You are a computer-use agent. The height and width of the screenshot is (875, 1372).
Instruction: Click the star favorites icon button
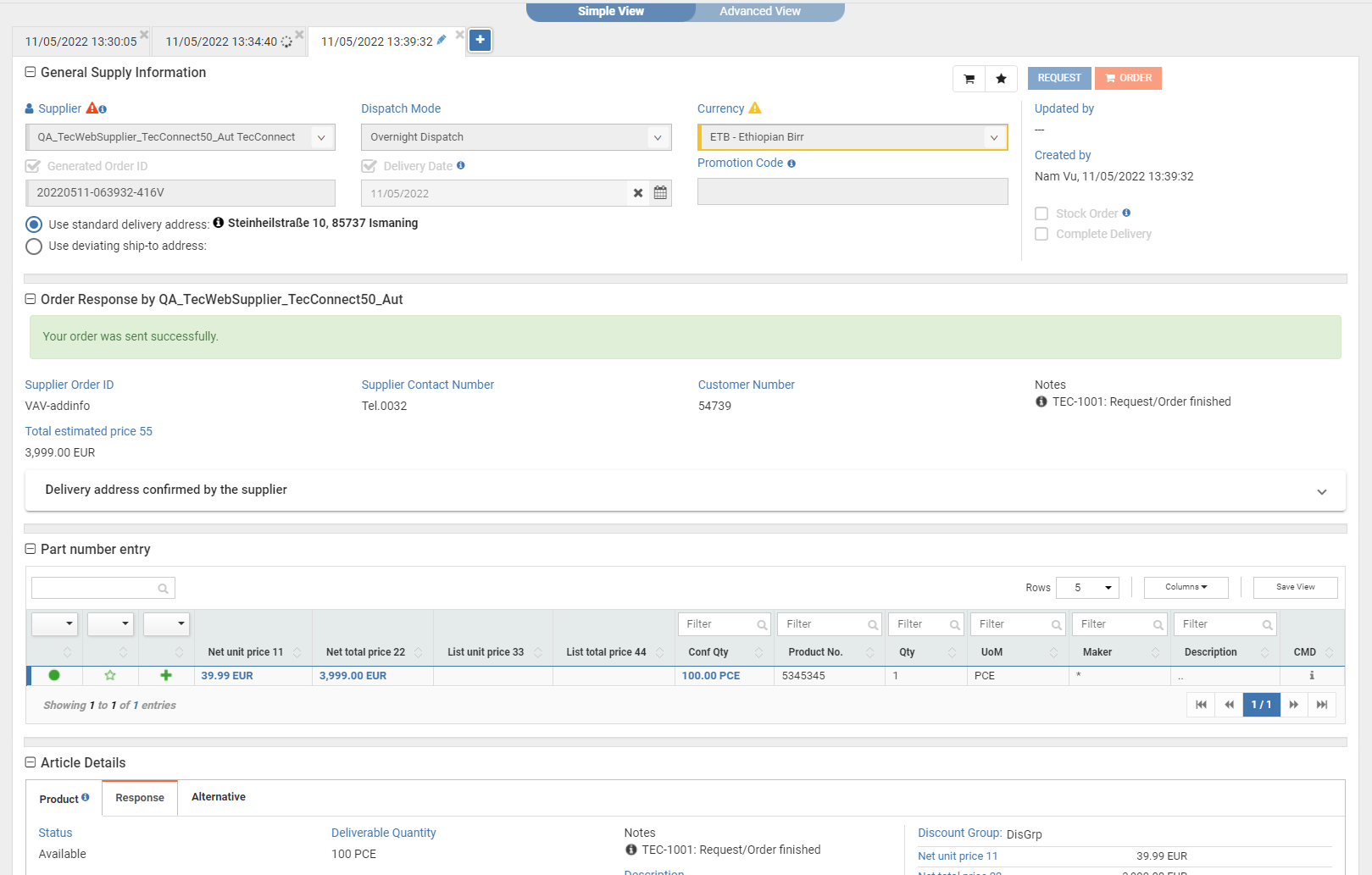coord(1001,79)
